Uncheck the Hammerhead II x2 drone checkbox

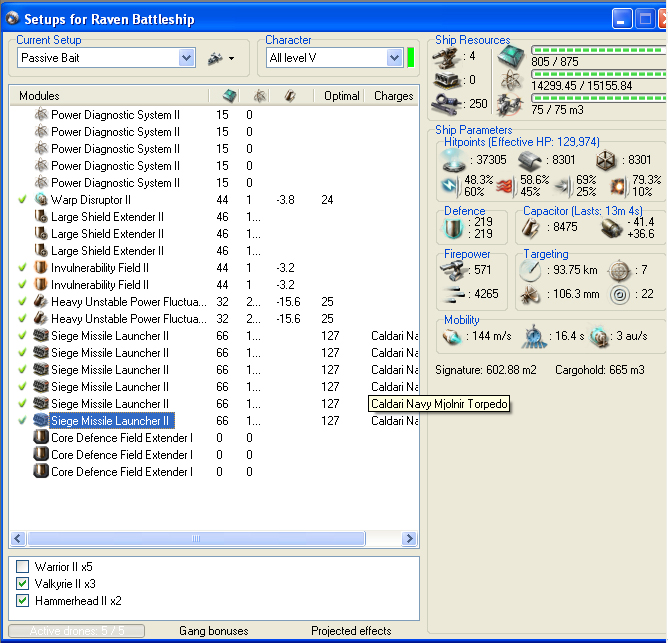(23, 600)
